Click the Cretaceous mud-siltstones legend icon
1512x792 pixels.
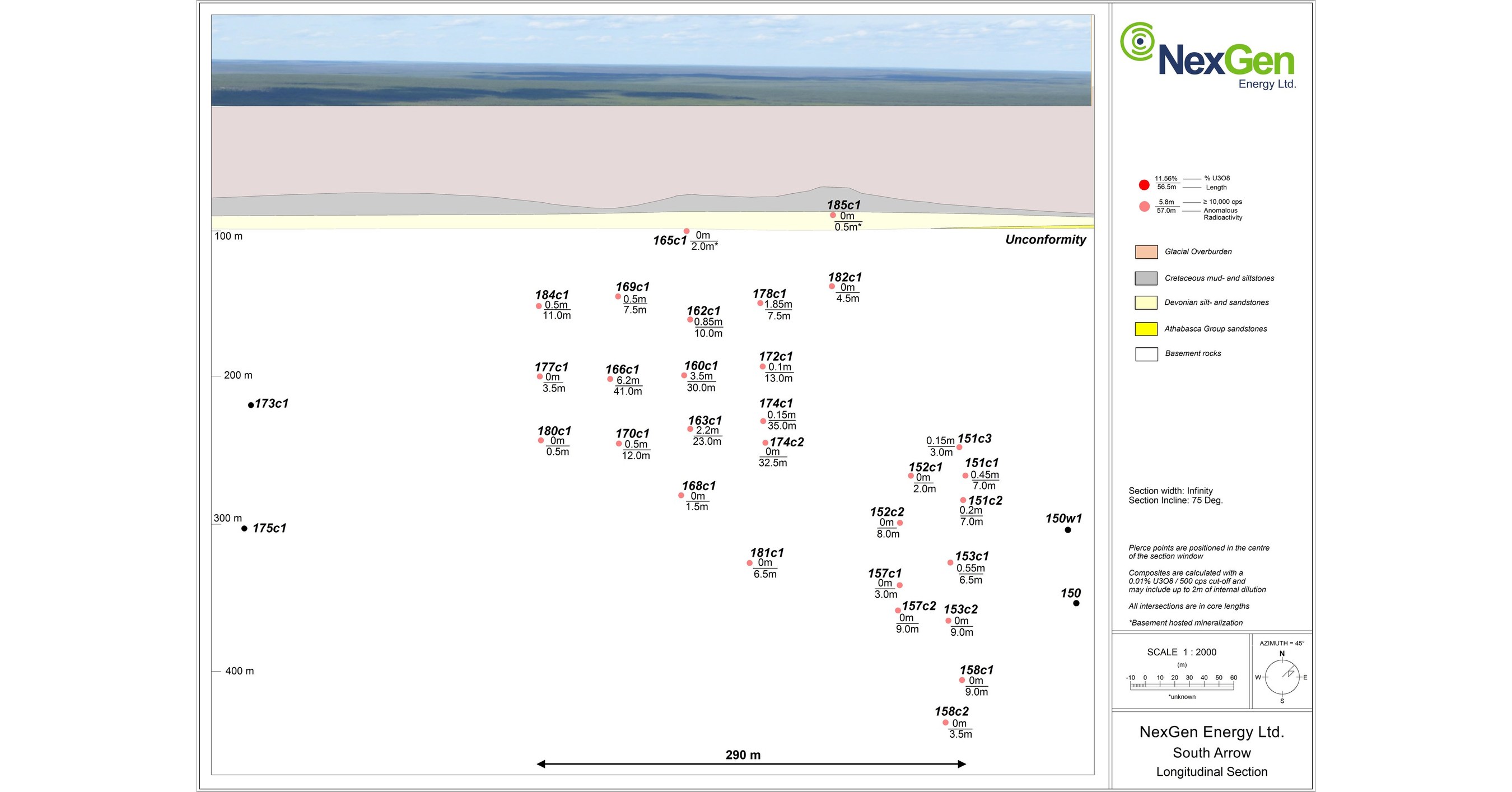[1148, 277]
